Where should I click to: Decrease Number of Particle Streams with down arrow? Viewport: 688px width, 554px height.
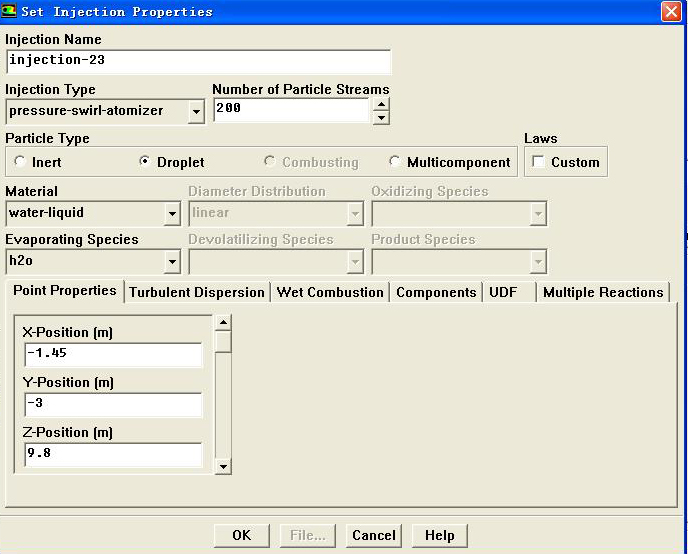(x=380, y=117)
